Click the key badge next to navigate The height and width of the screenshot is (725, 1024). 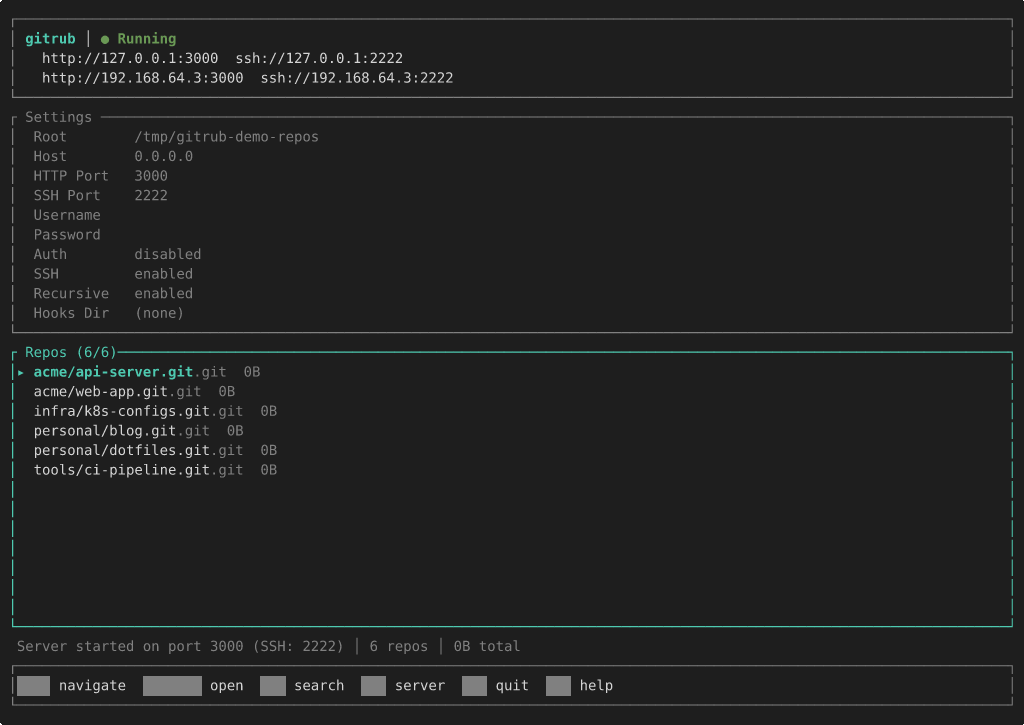[x=33, y=686]
